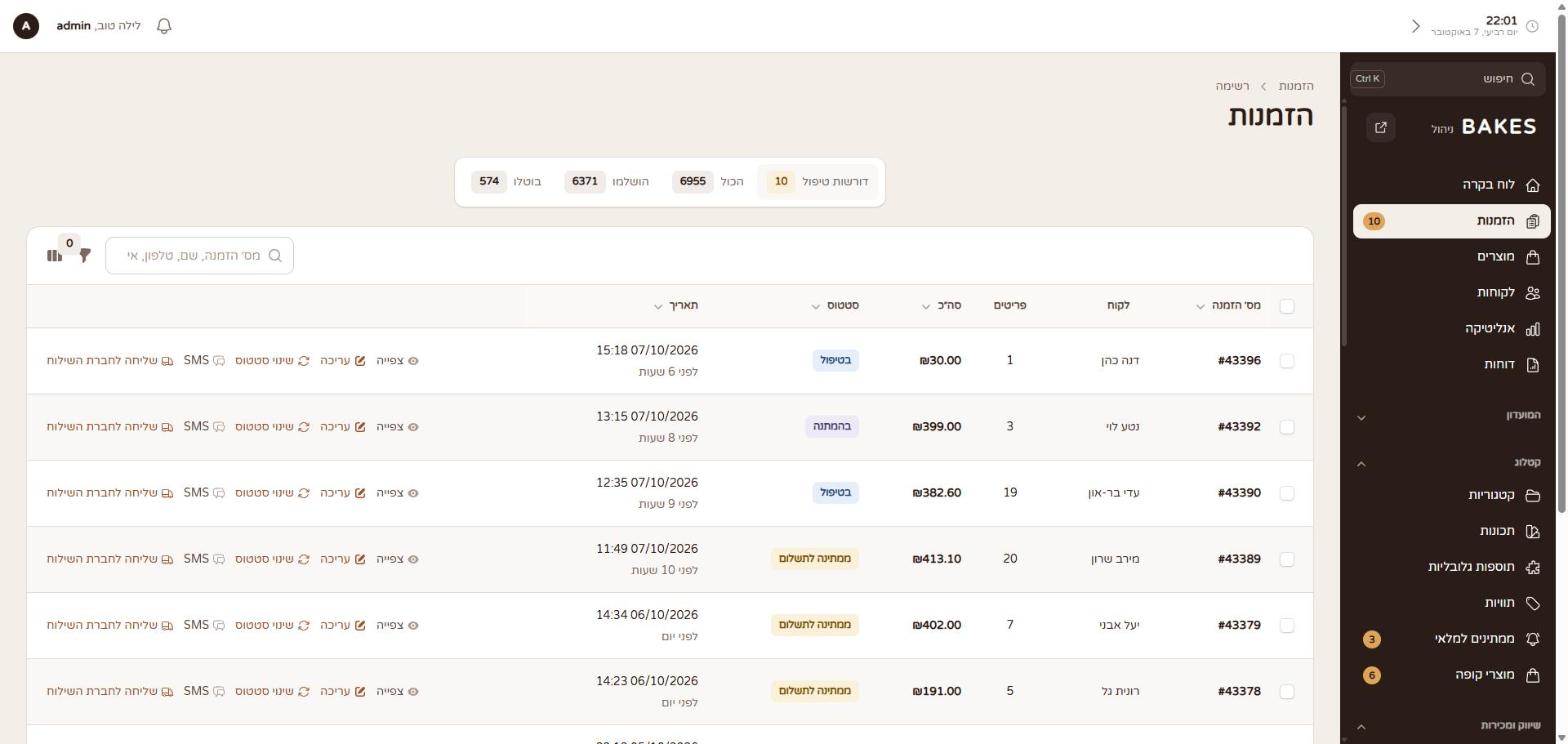Mark the checkbox for order #43378
The image size is (1568, 744).
tap(1287, 691)
